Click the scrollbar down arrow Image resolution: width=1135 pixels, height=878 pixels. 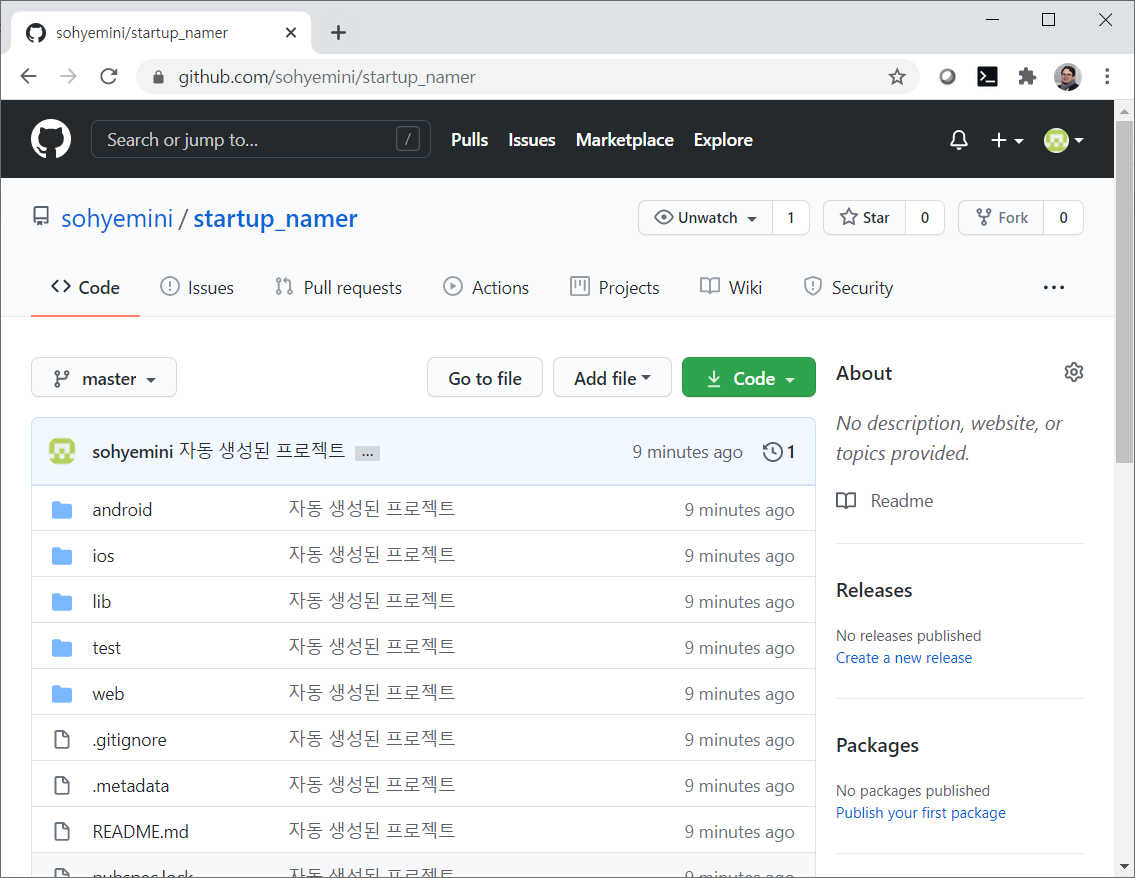(x=1124, y=866)
